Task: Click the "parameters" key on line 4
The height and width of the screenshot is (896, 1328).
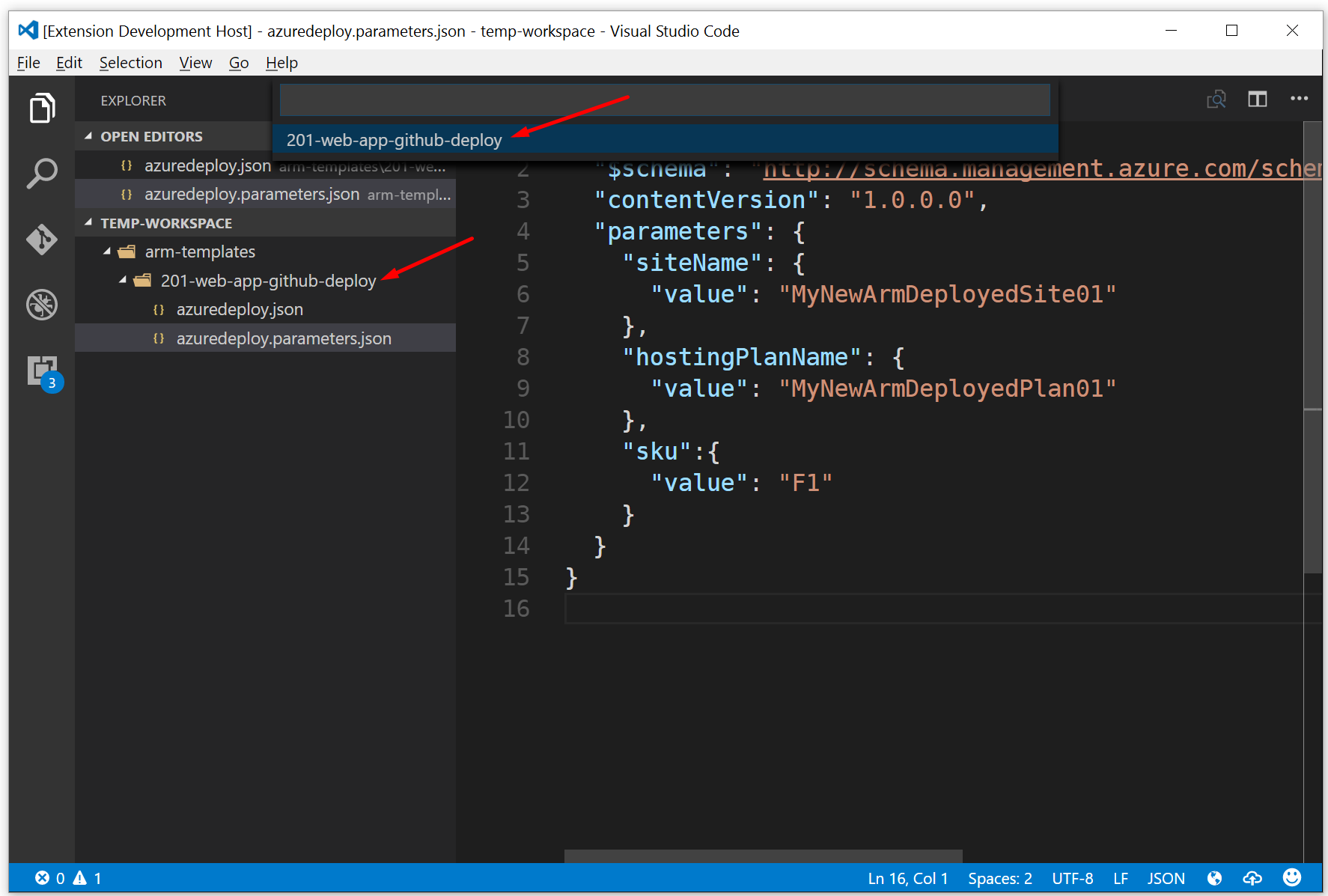Action: 678,231
